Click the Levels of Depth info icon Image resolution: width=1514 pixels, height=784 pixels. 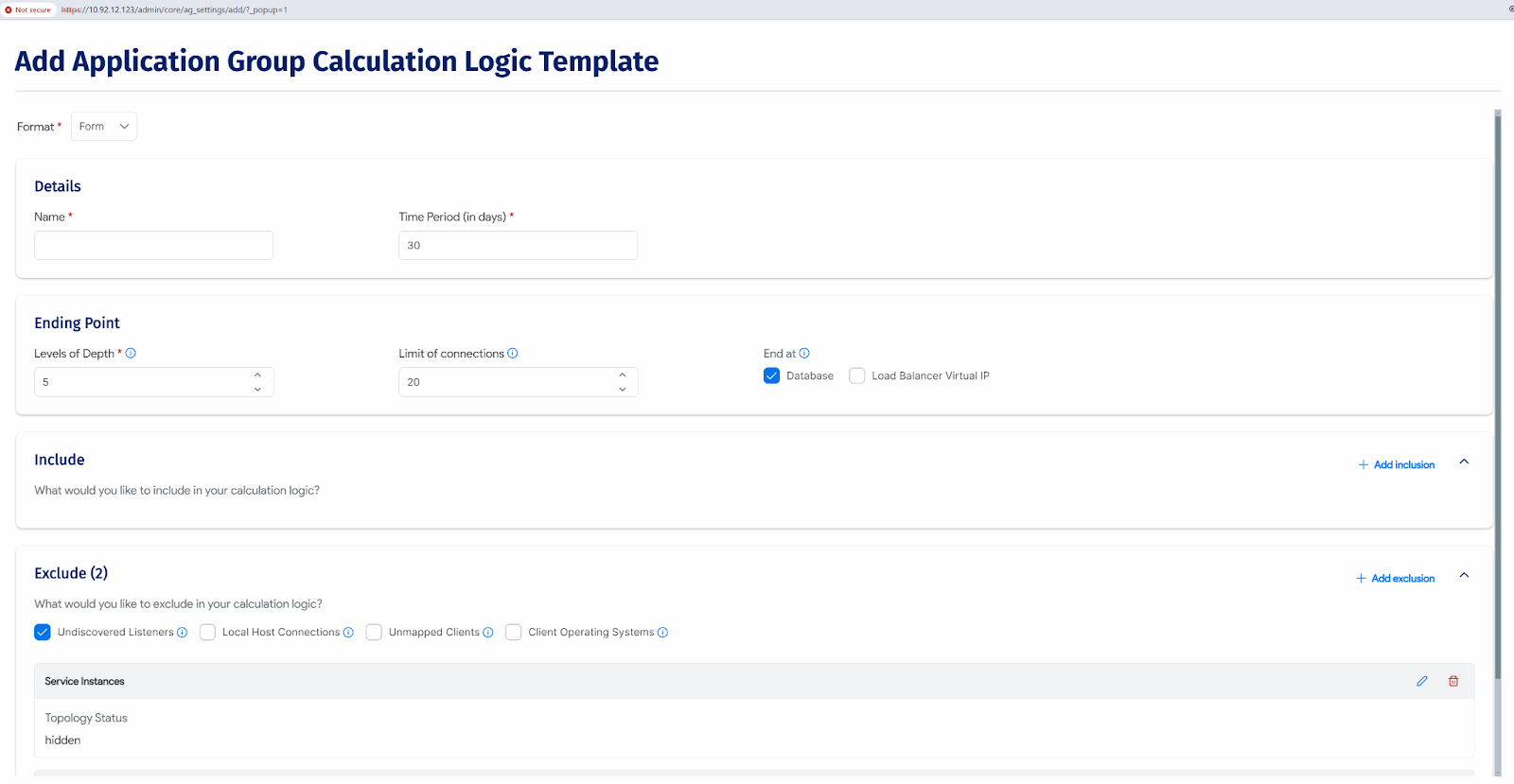tap(131, 354)
